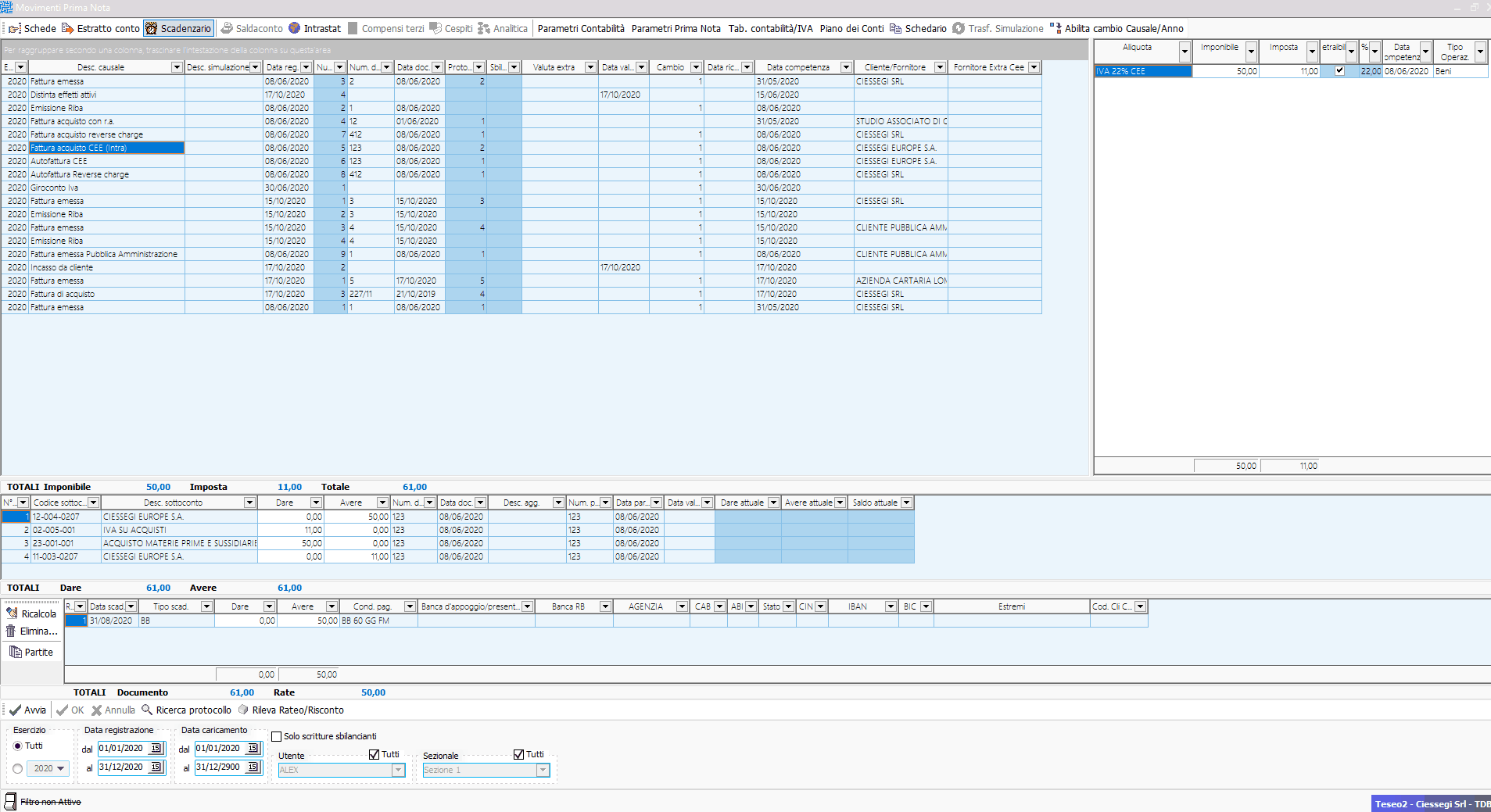This screenshot has width=1491, height=812.
Task: Open calendar for Data registrazione dal
Action: pos(156,748)
